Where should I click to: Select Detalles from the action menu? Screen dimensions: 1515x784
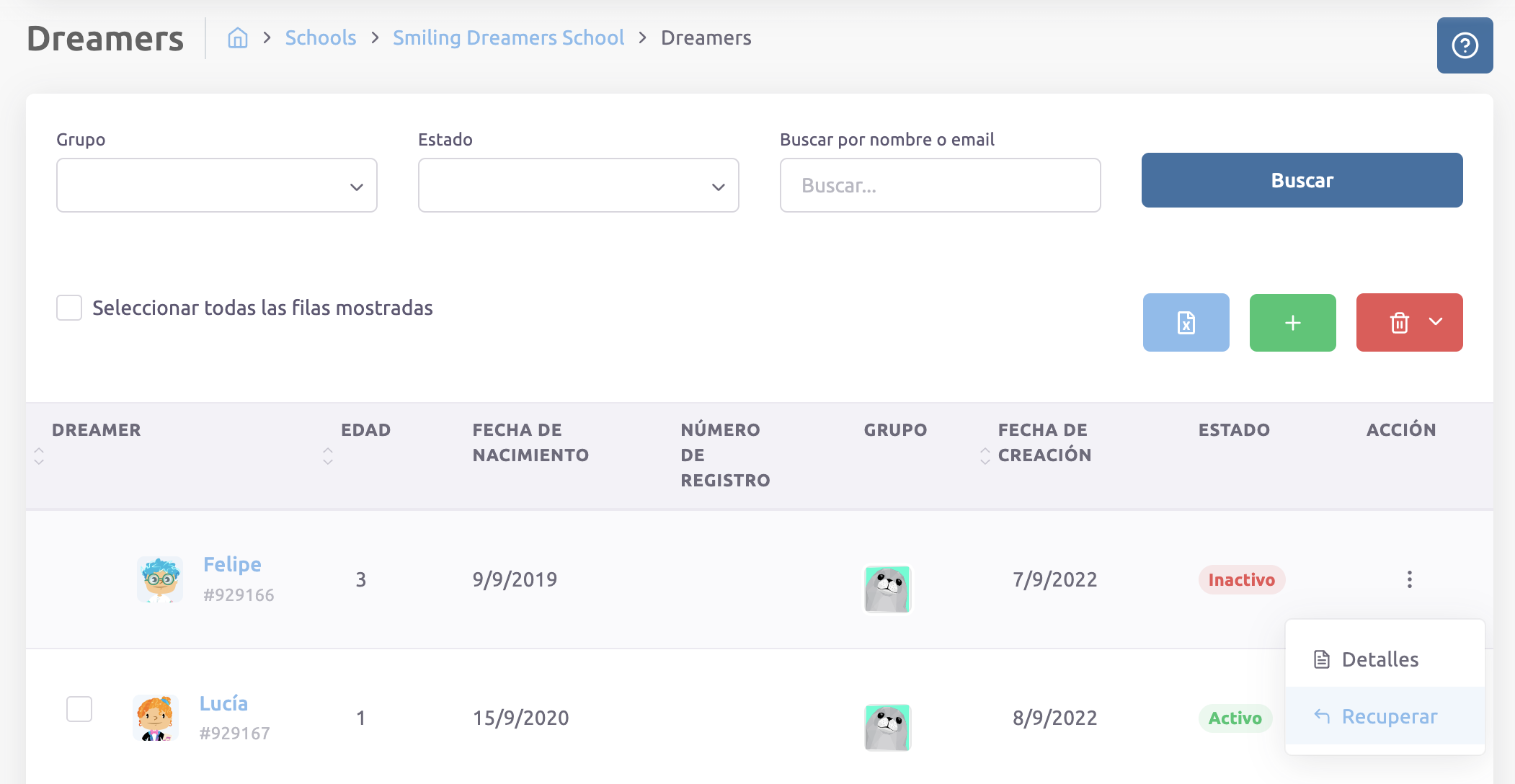click(1380, 659)
